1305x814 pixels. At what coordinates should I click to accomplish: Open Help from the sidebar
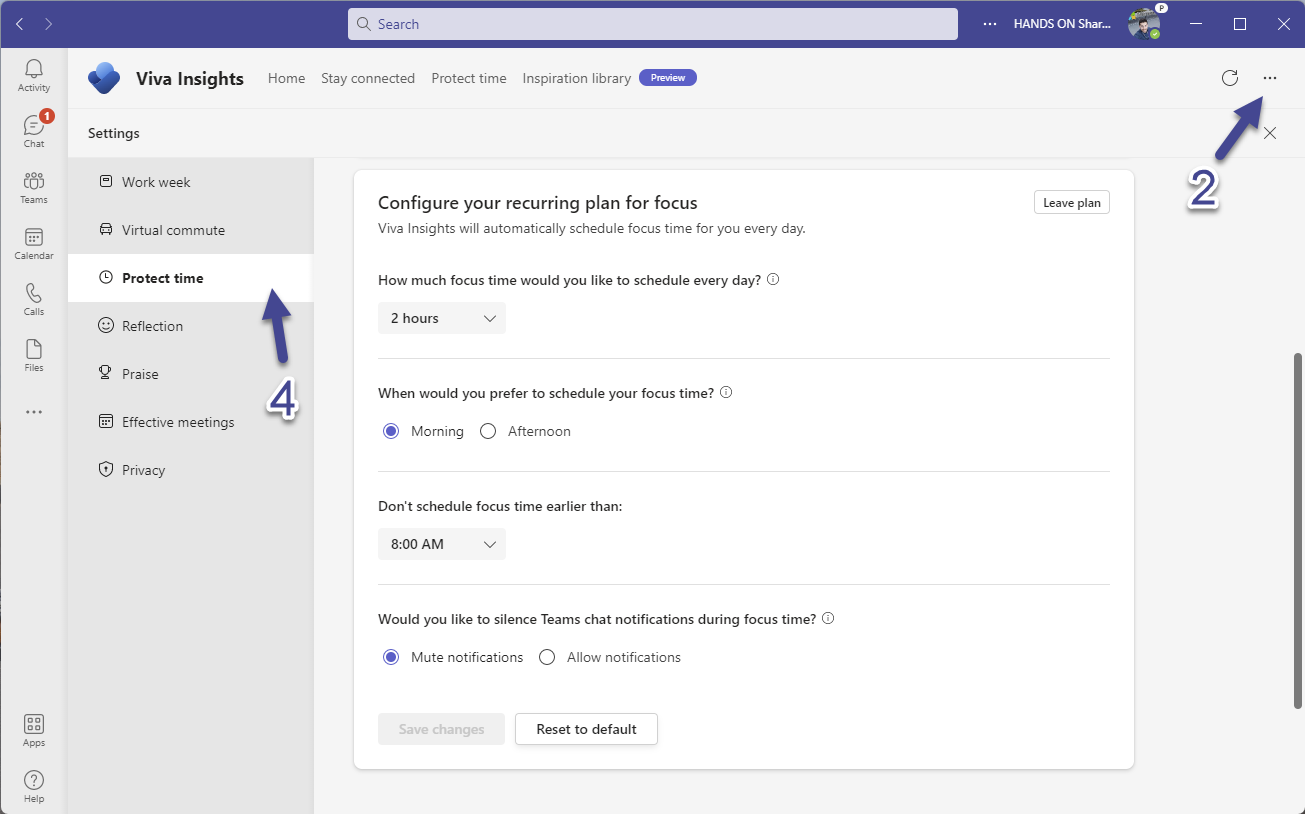click(x=34, y=785)
